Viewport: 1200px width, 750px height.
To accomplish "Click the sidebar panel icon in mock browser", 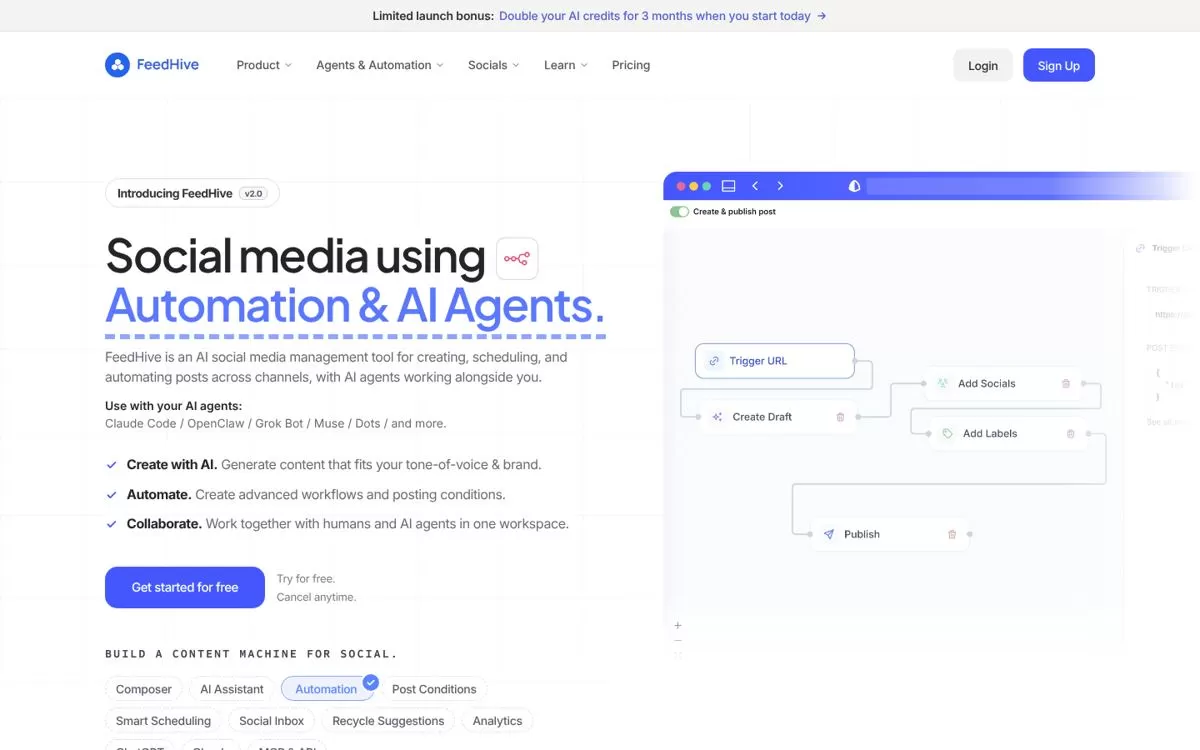I will [728, 186].
